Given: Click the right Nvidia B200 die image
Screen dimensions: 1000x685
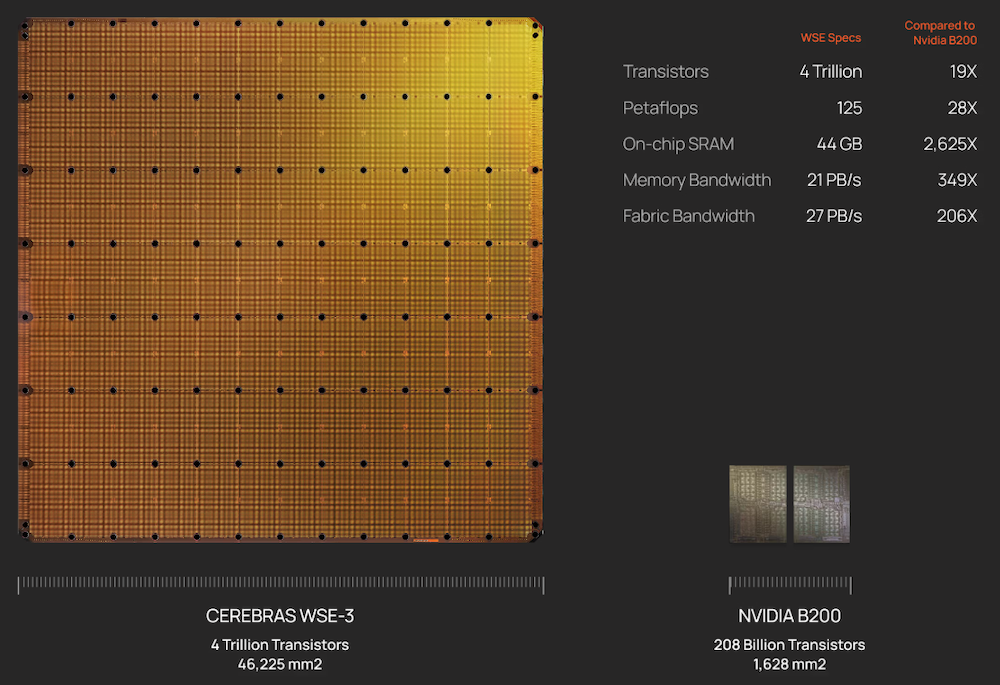Looking at the screenshot, I should coord(821,504).
